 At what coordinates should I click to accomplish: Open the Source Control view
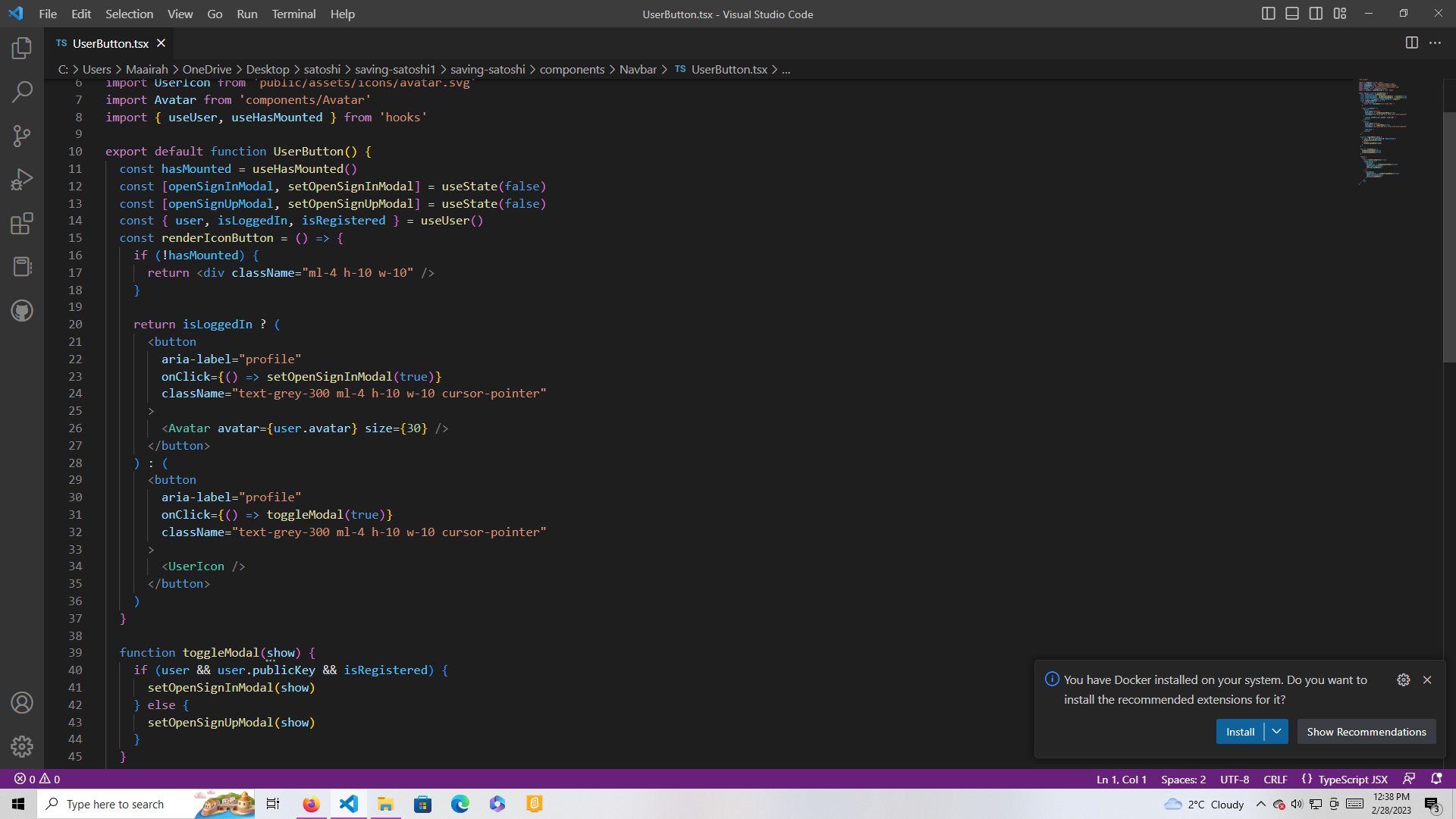[22, 135]
